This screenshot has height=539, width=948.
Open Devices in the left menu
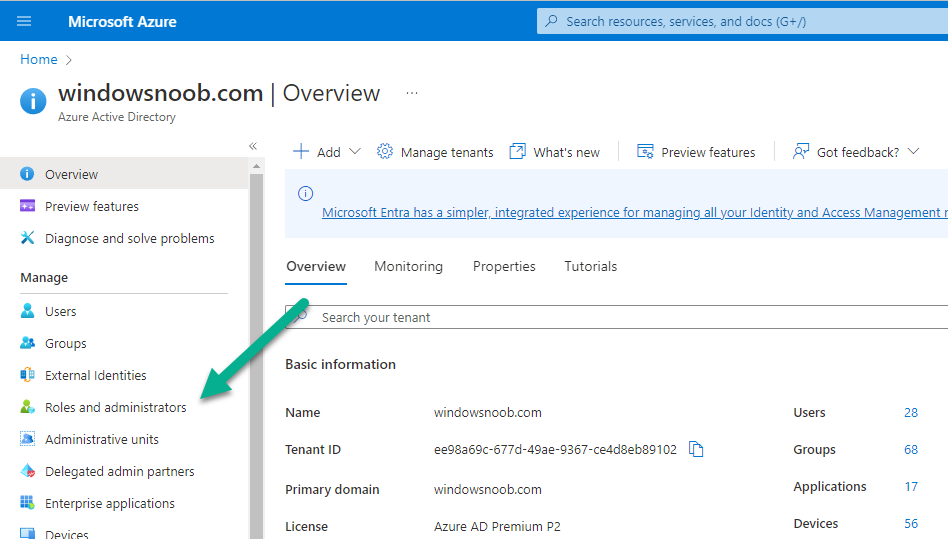pos(67,534)
